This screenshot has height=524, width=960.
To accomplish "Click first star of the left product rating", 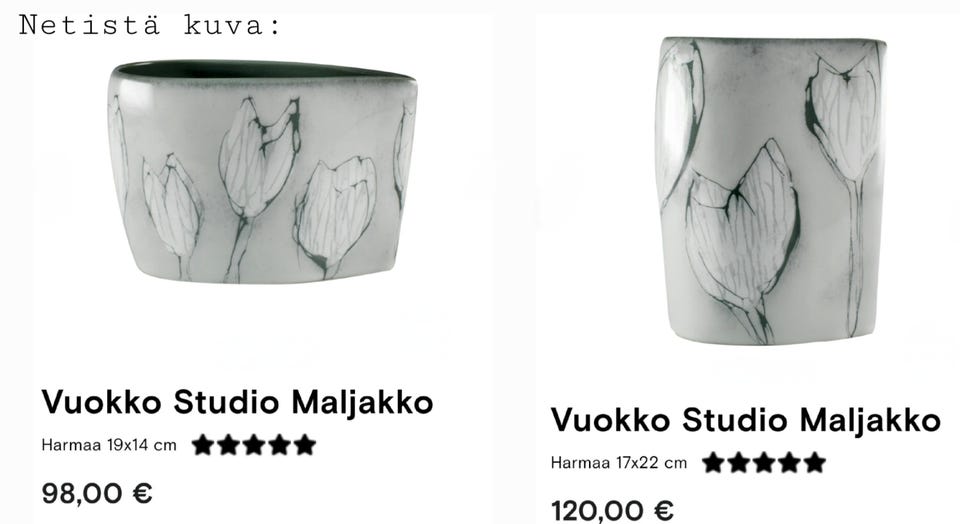I will [203, 445].
